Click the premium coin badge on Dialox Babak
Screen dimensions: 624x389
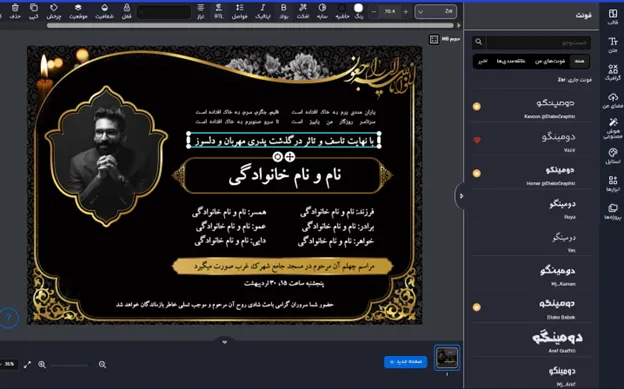tap(476, 307)
